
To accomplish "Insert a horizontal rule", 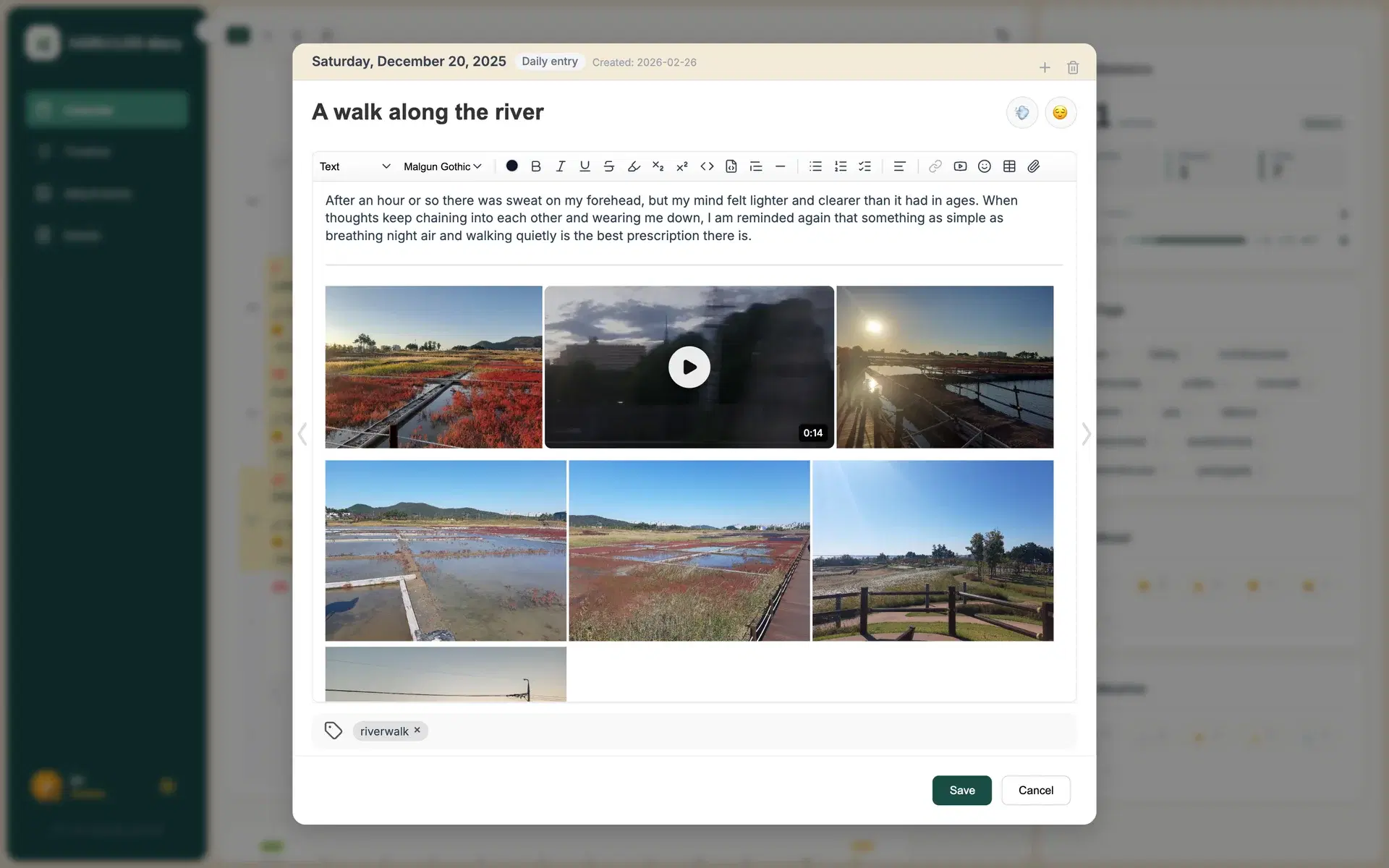I will [x=780, y=166].
